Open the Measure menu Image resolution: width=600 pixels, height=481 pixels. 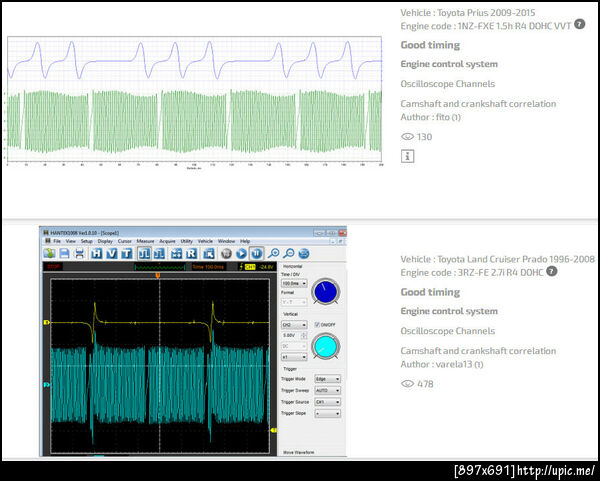coord(145,241)
